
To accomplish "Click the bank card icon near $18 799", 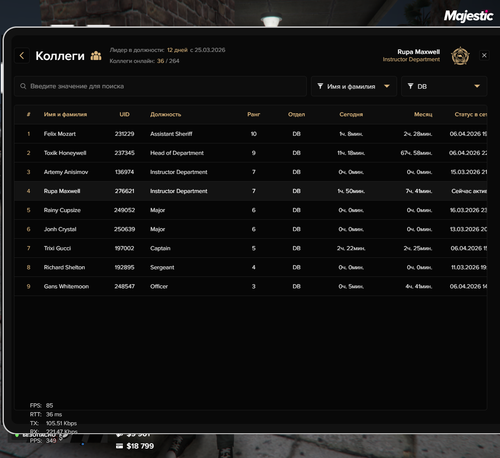I will pyautogui.click(x=119, y=446).
